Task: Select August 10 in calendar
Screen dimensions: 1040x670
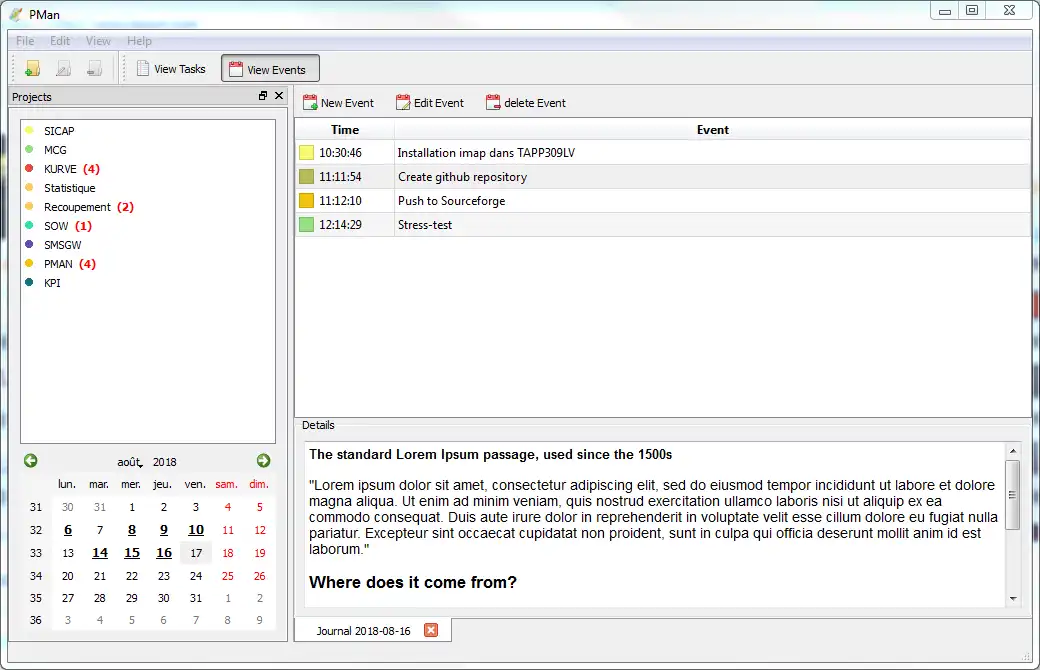Action: click(x=196, y=529)
